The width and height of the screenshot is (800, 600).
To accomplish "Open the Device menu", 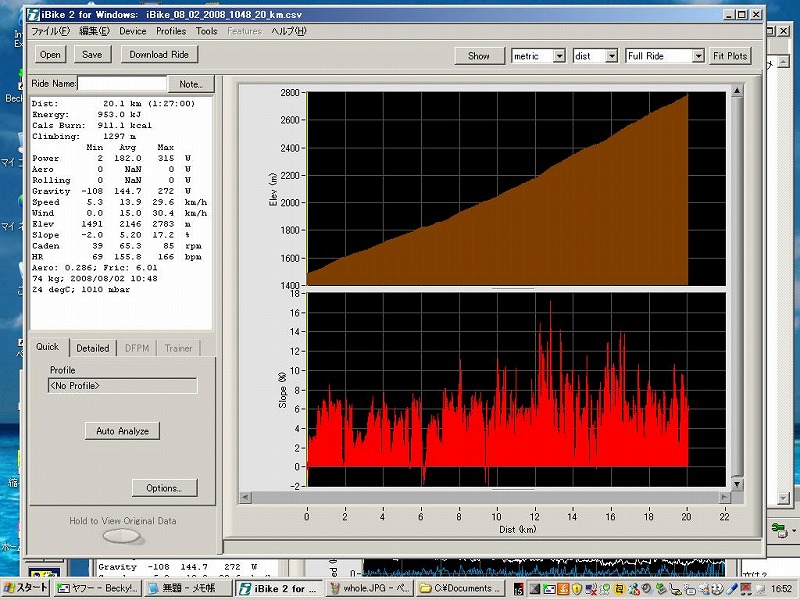I will [132, 31].
